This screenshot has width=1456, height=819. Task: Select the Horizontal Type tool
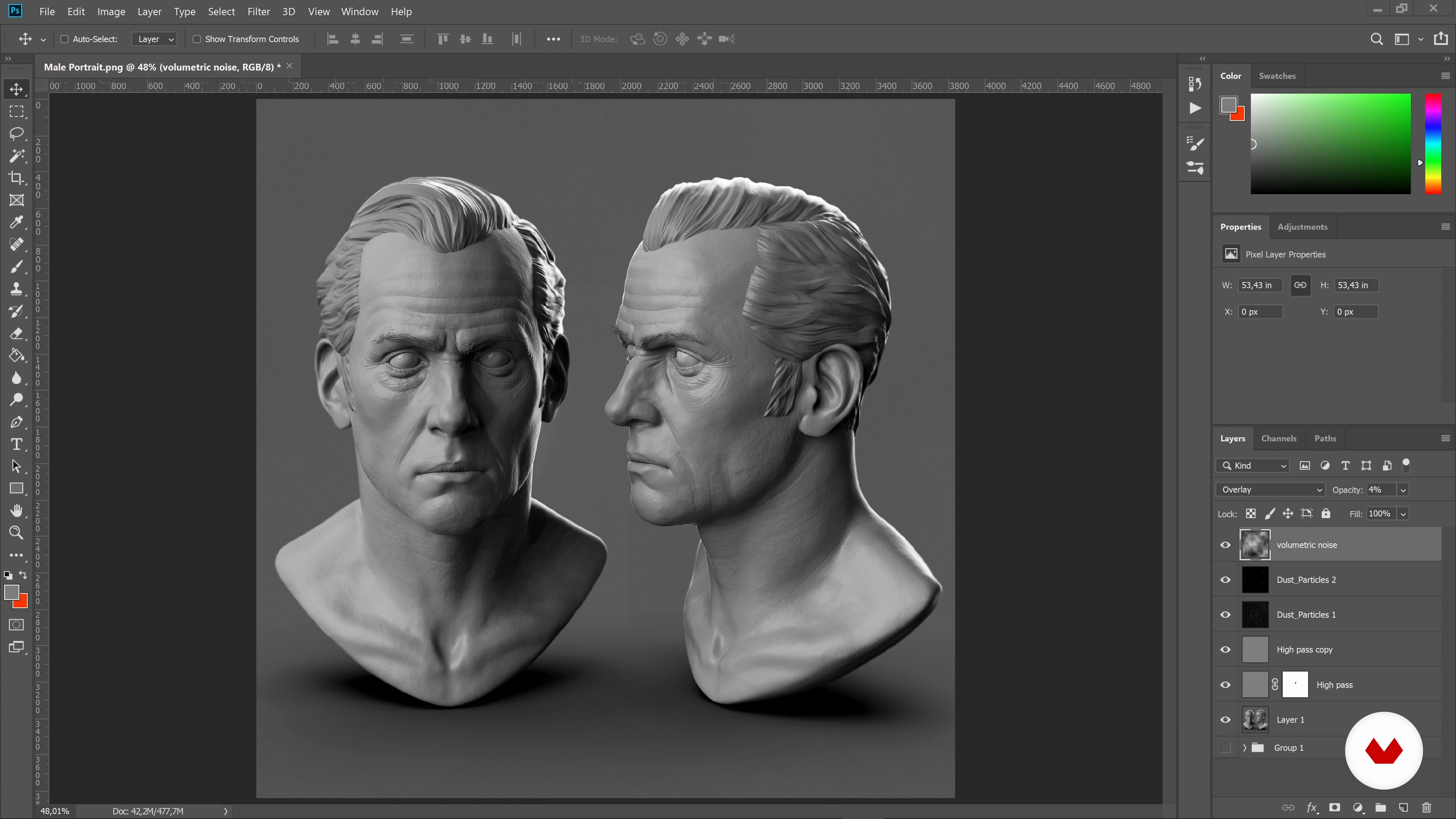pos(16,444)
